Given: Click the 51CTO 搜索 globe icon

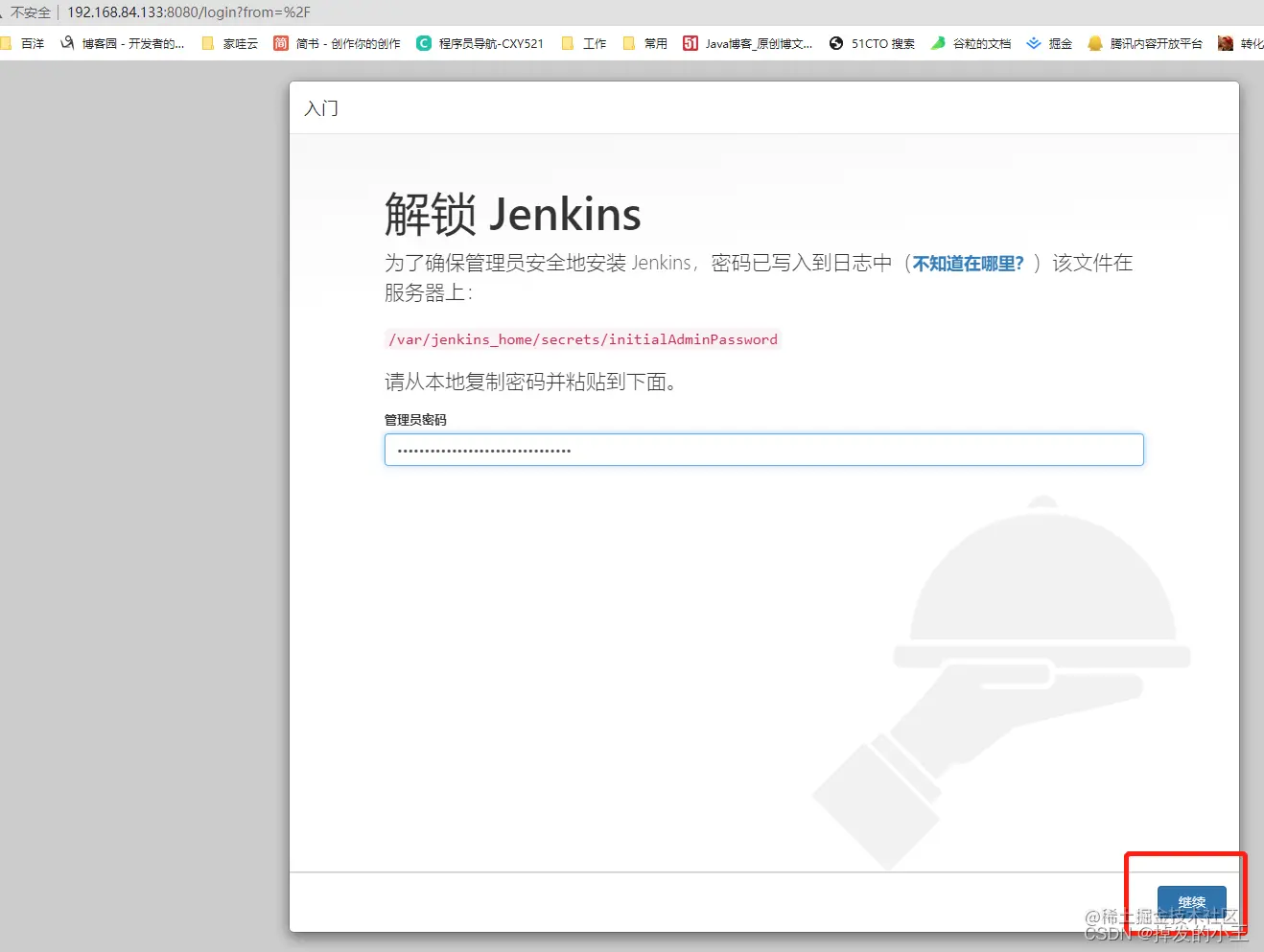Looking at the screenshot, I should (x=835, y=43).
